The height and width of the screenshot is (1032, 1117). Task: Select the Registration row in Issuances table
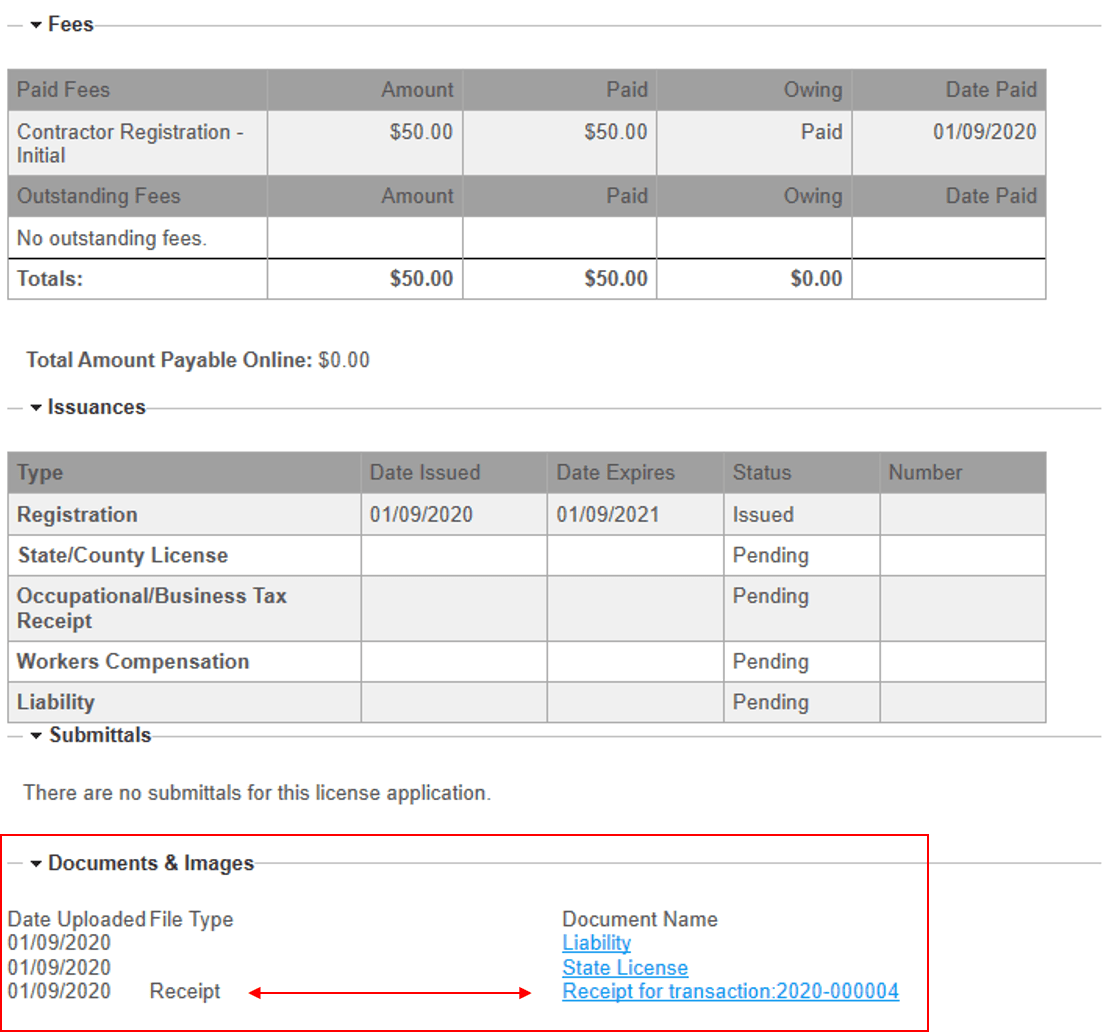[77, 515]
